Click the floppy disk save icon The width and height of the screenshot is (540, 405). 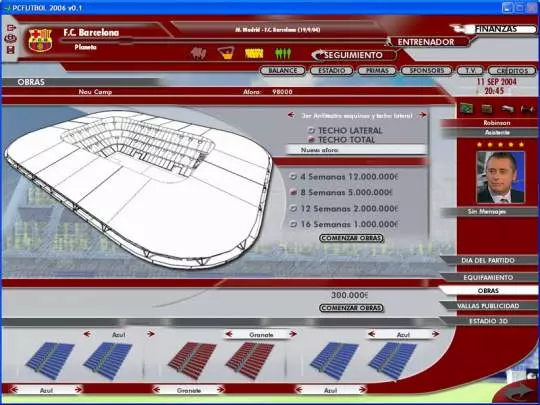[10, 50]
